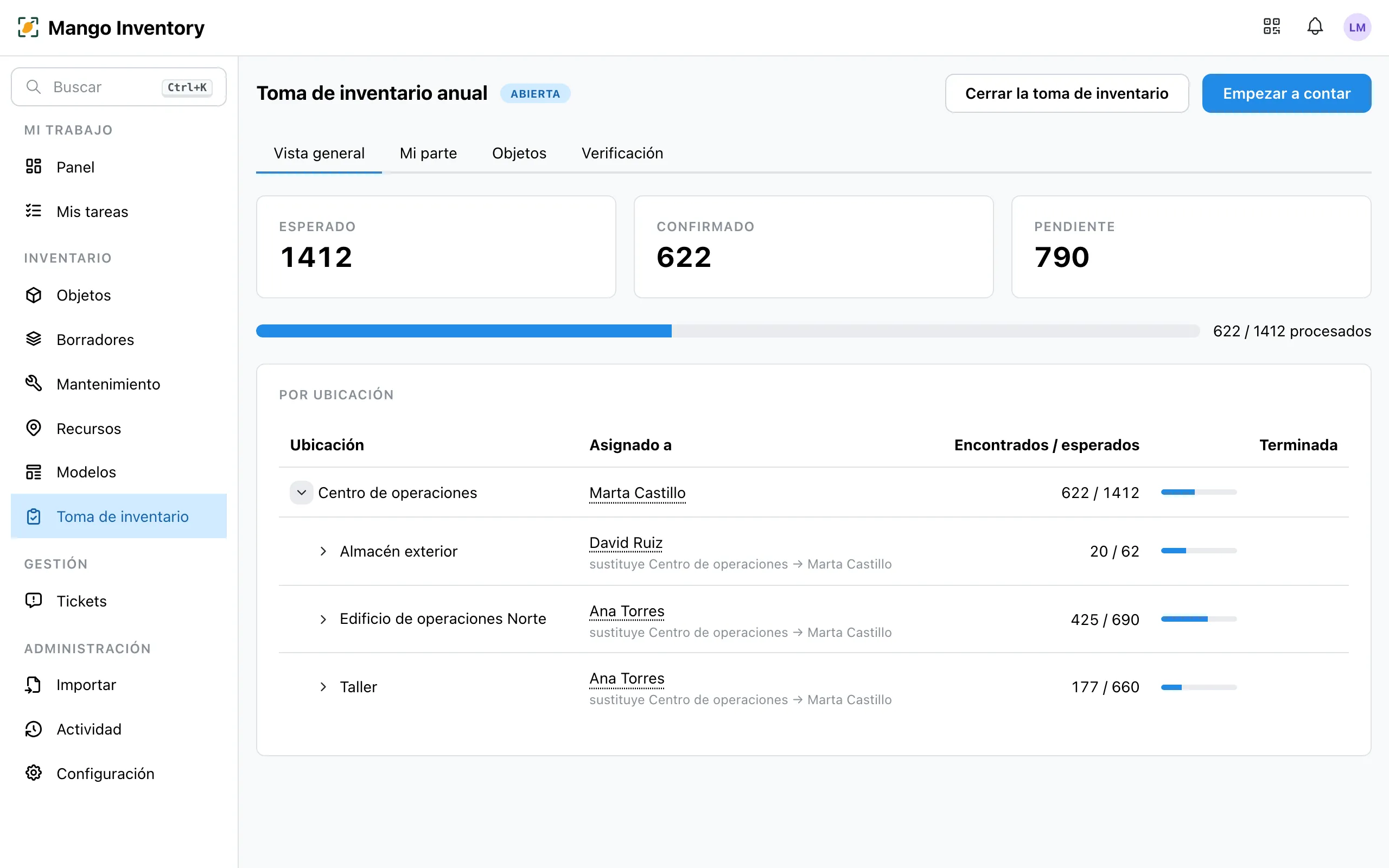This screenshot has height=868, width=1389.
Task: Open the Verificación tab
Action: 622,154
